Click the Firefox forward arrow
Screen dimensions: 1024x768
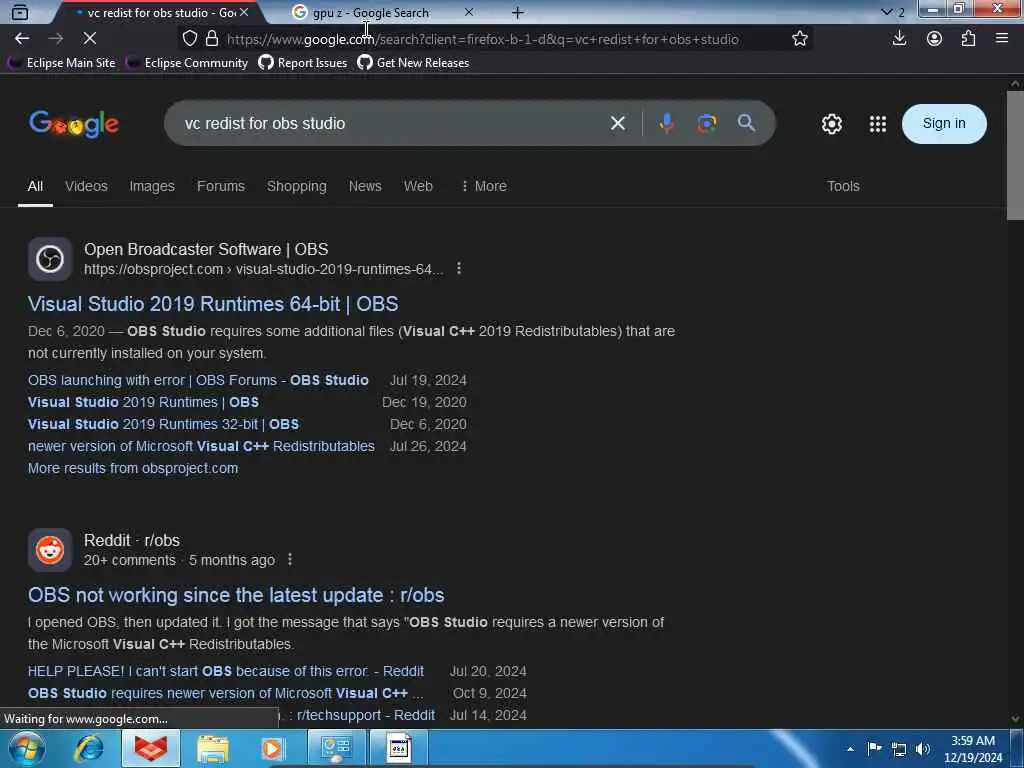pyautogui.click(x=56, y=39)
